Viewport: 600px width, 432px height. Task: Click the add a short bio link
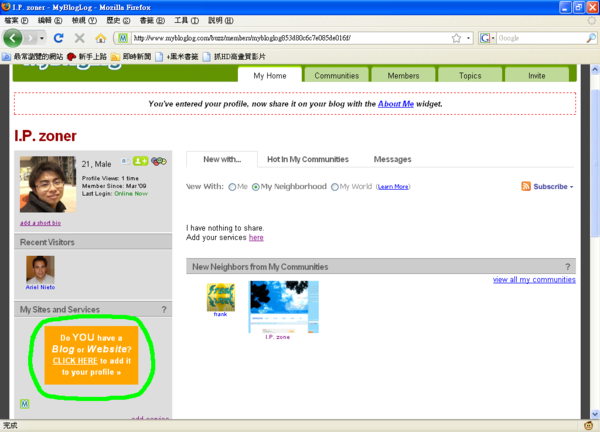(40, 223)
